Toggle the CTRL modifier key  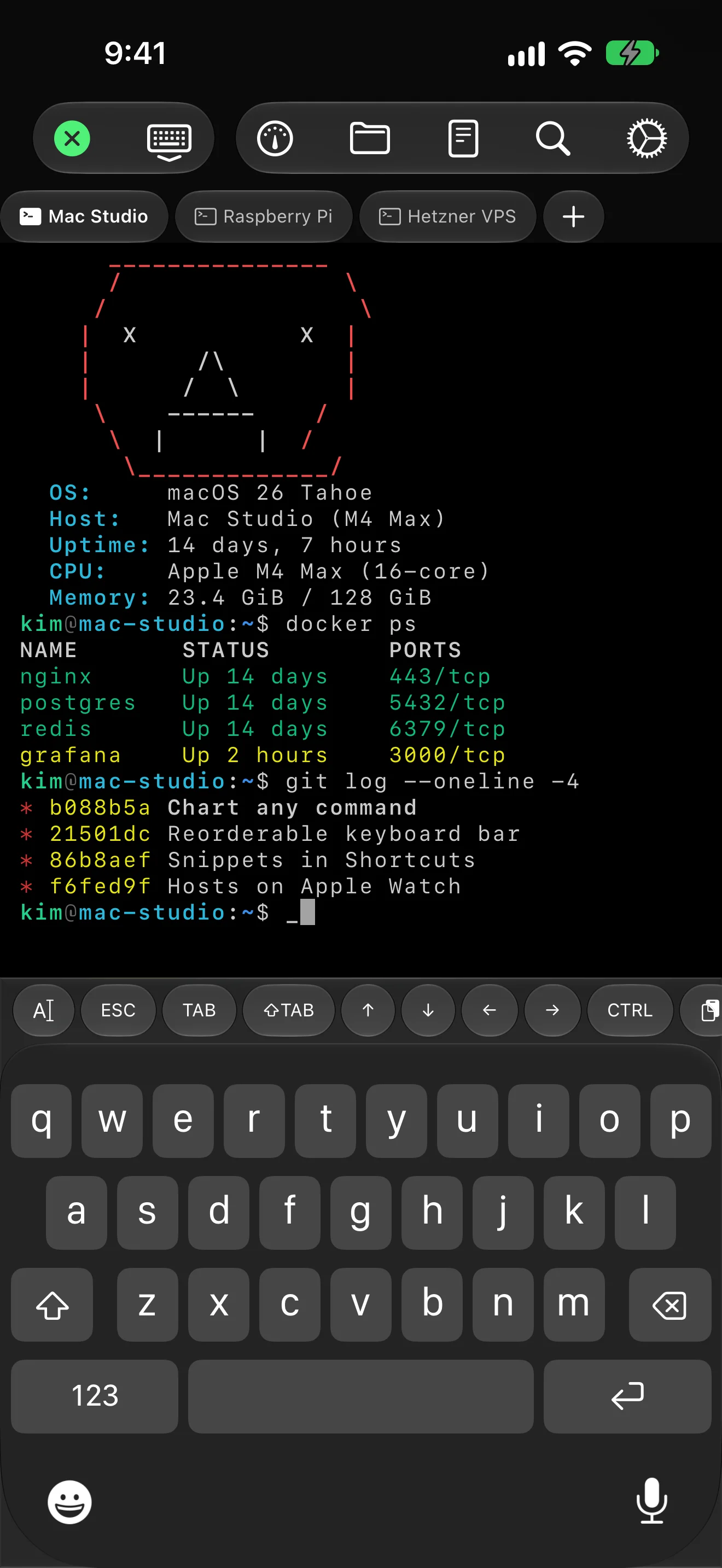(x=630, y=1010)
